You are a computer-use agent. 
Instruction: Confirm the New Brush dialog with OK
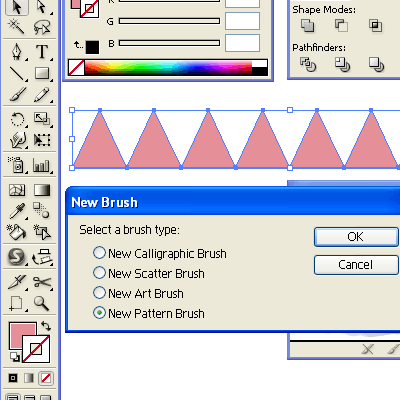coord(356,237)
